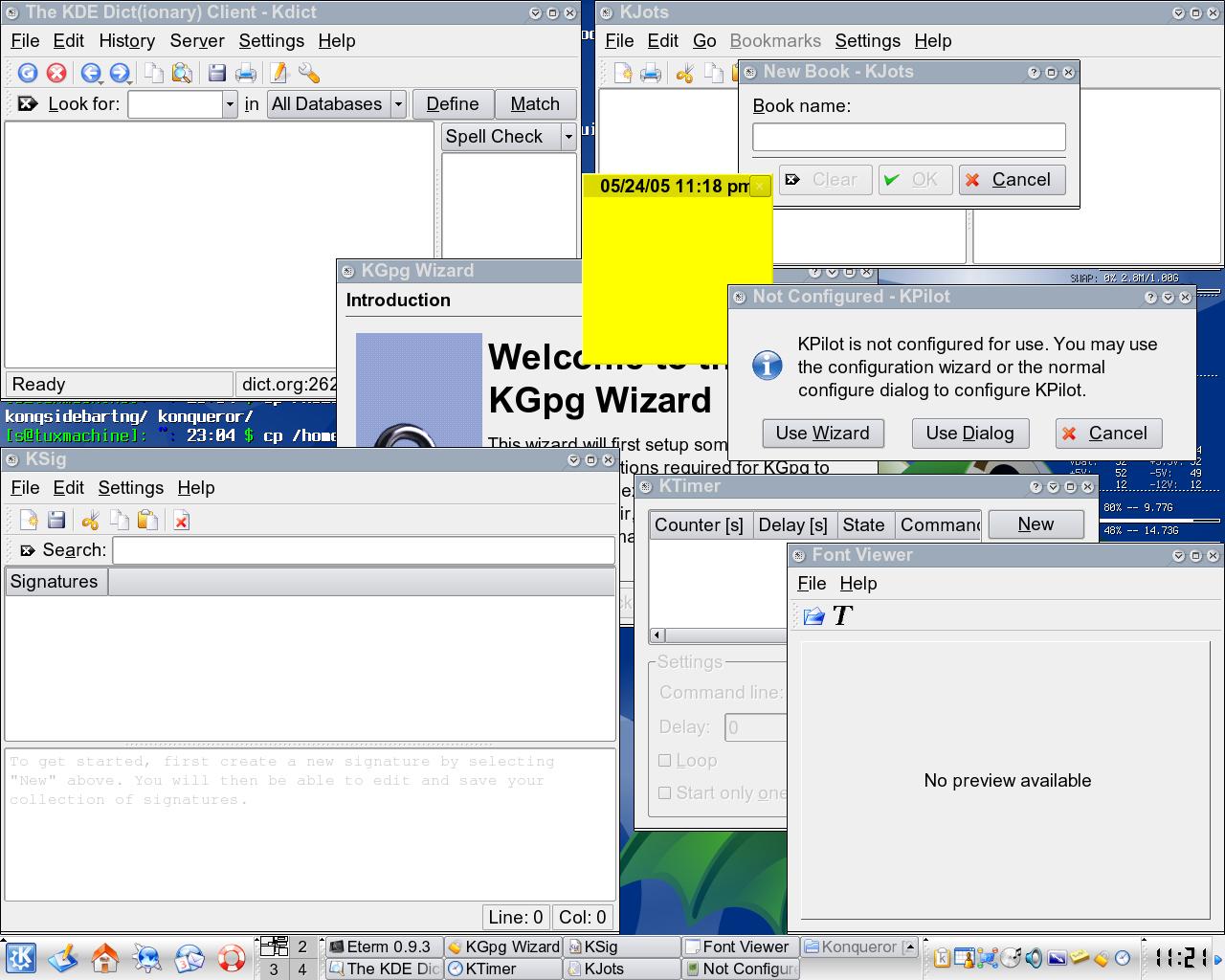Click the speaker volume icon in system tray

click(1034, 957)
